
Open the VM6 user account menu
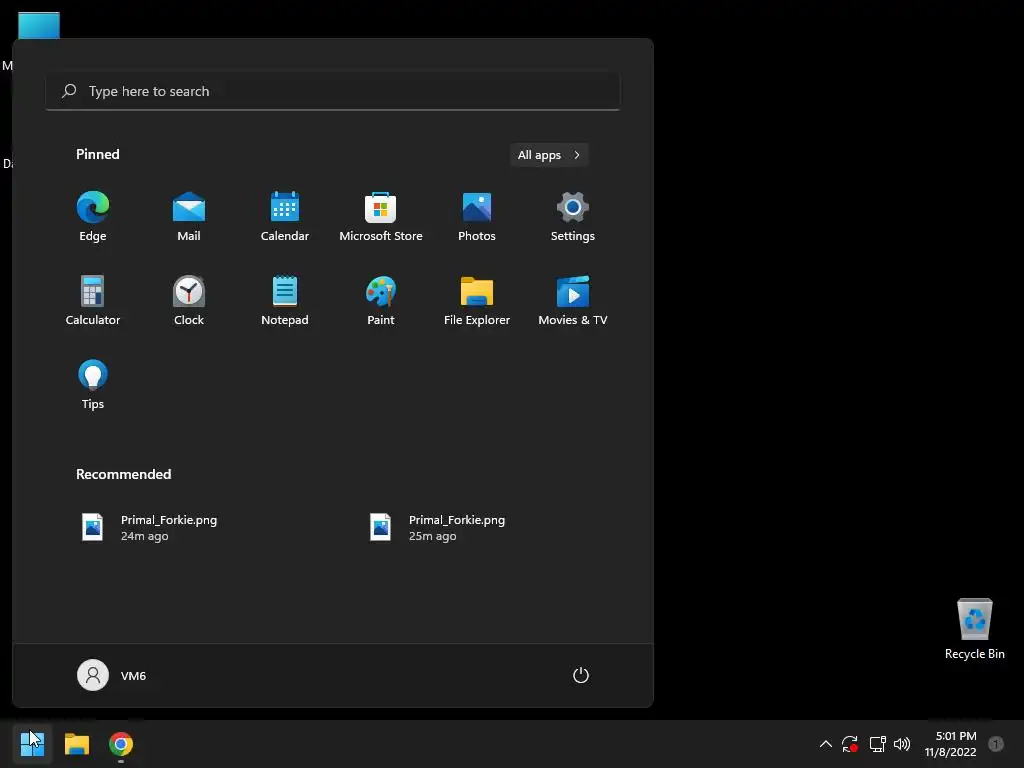[112, 675]
